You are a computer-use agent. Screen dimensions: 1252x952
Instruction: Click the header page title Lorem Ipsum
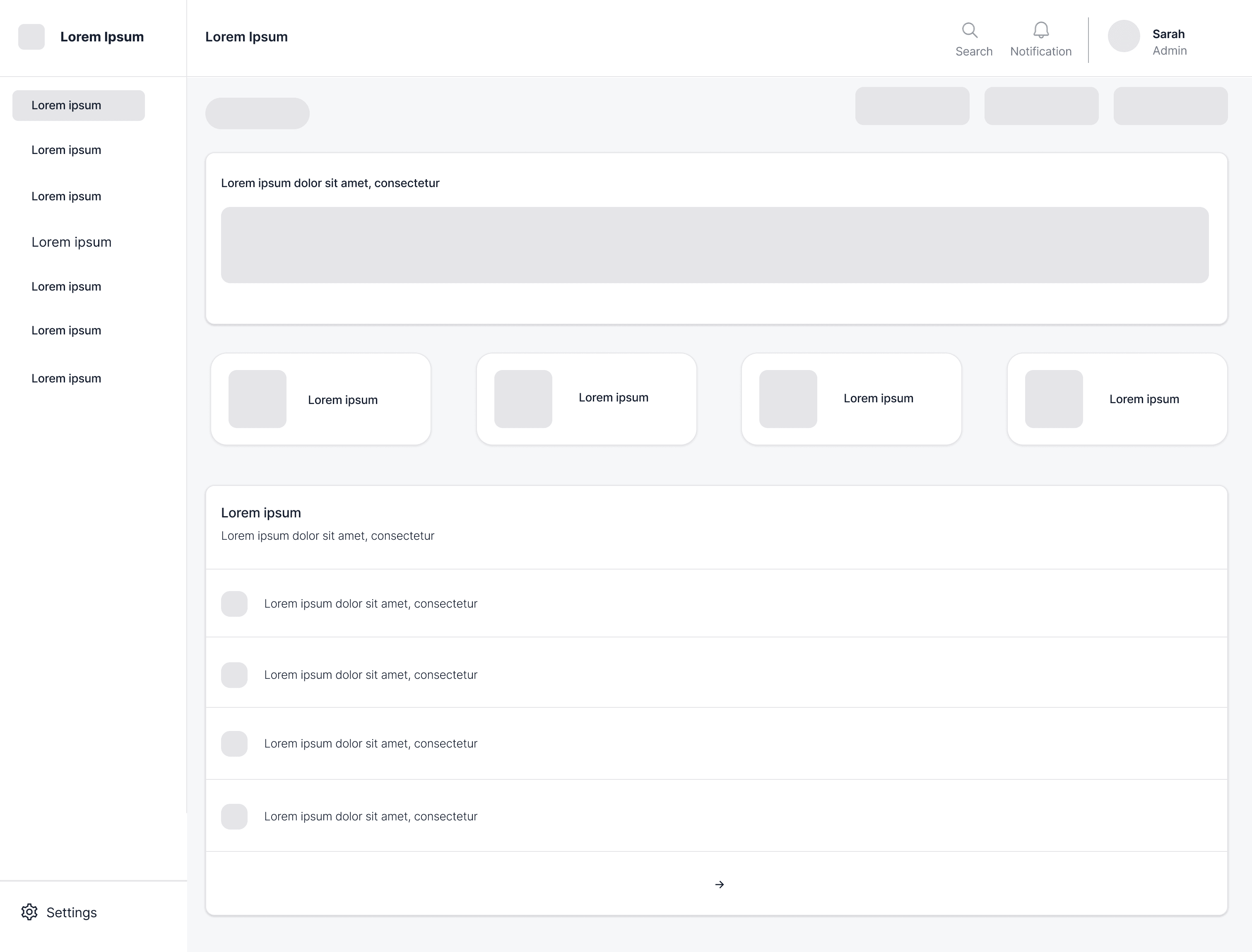(x=246, y=37)
